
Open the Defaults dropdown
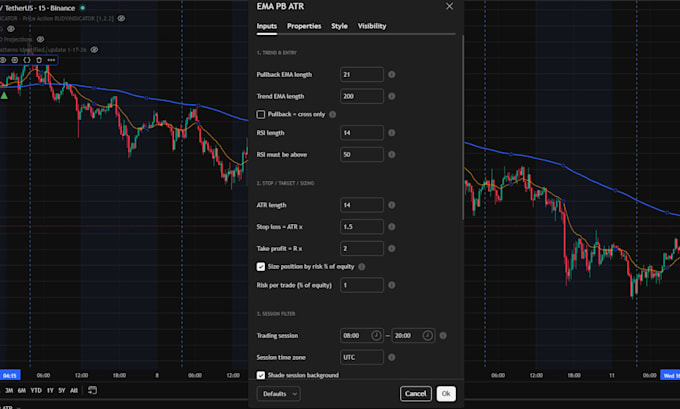pyautogui.click(x=278, y=394)
